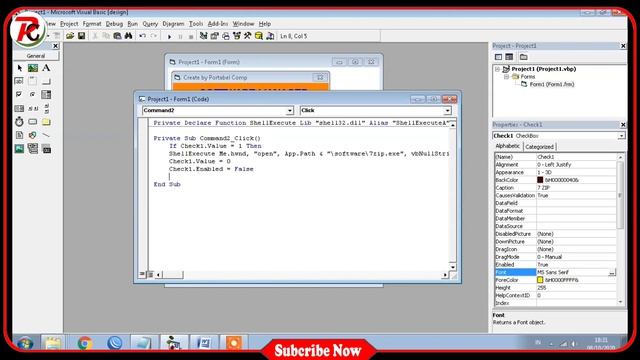
Task: Select the Shape control tool
Action: point(33,135)
